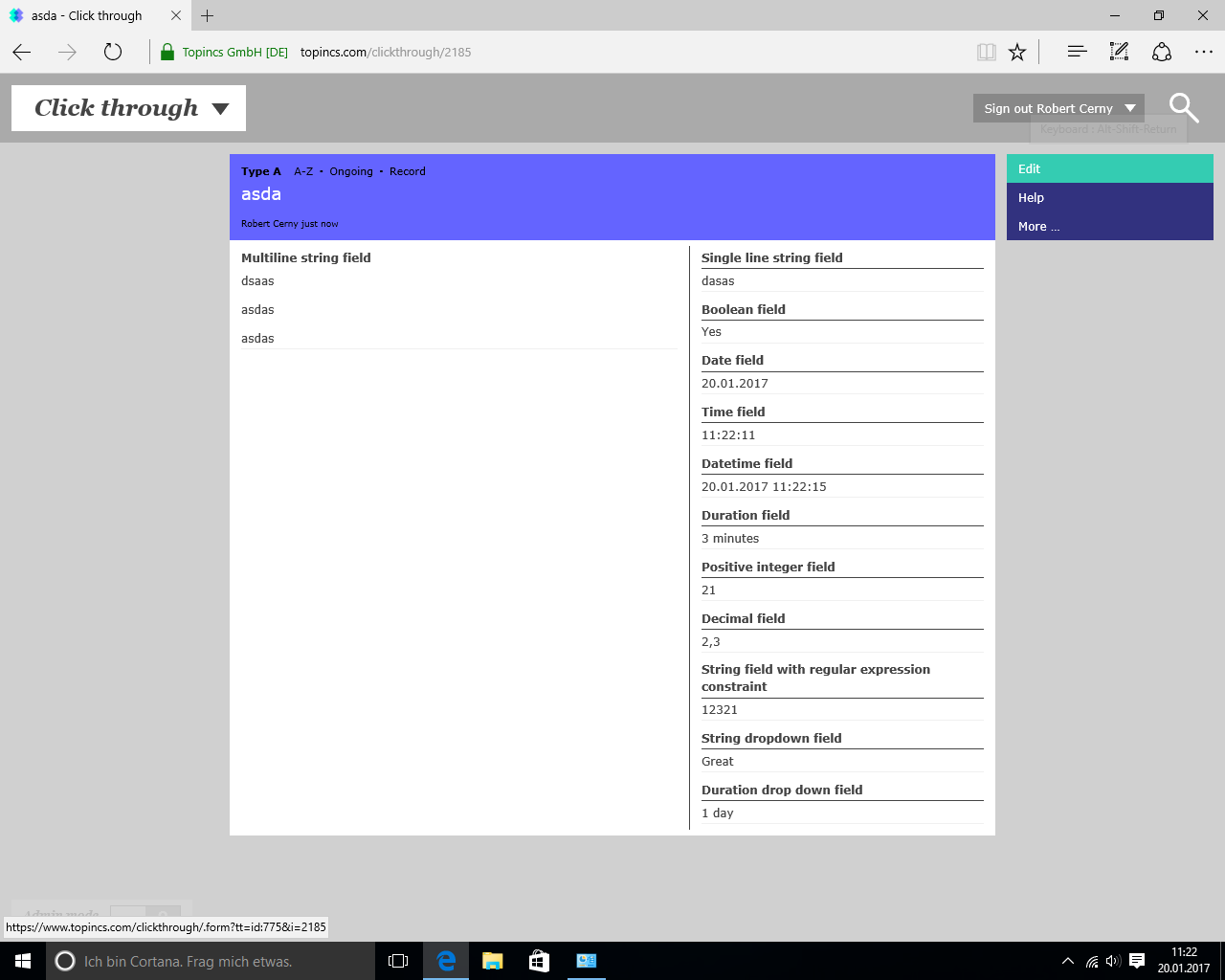
Task: Click the Ongoing link in the header
Action: [351, 172]
